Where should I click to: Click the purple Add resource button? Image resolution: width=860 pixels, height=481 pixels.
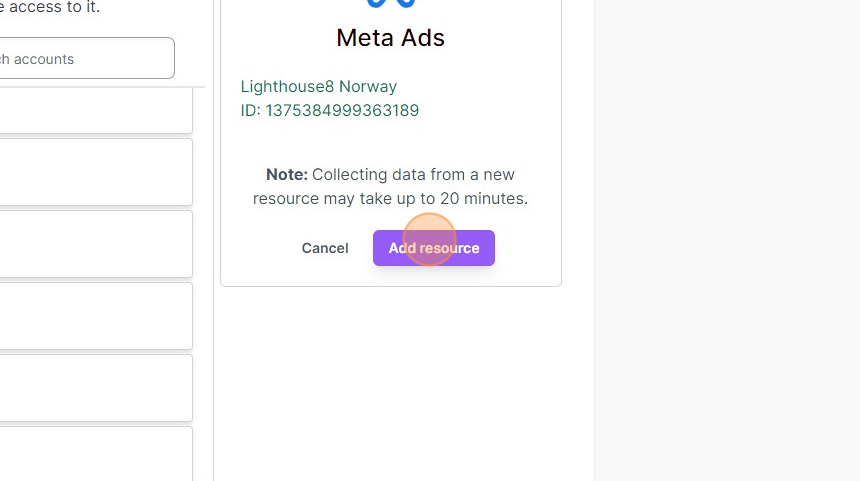pos(433,248)
